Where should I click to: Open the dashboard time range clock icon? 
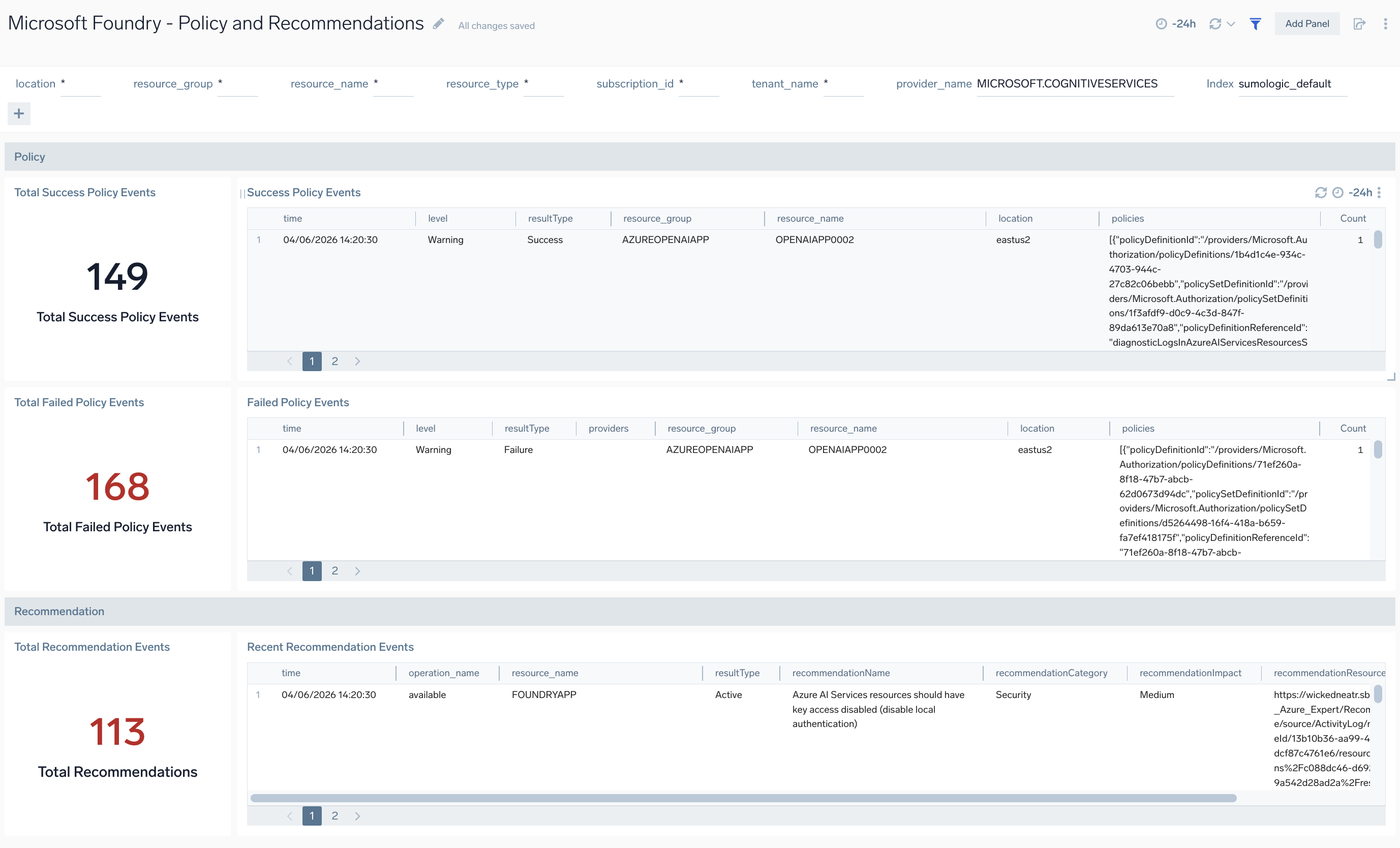(1161, 24)
